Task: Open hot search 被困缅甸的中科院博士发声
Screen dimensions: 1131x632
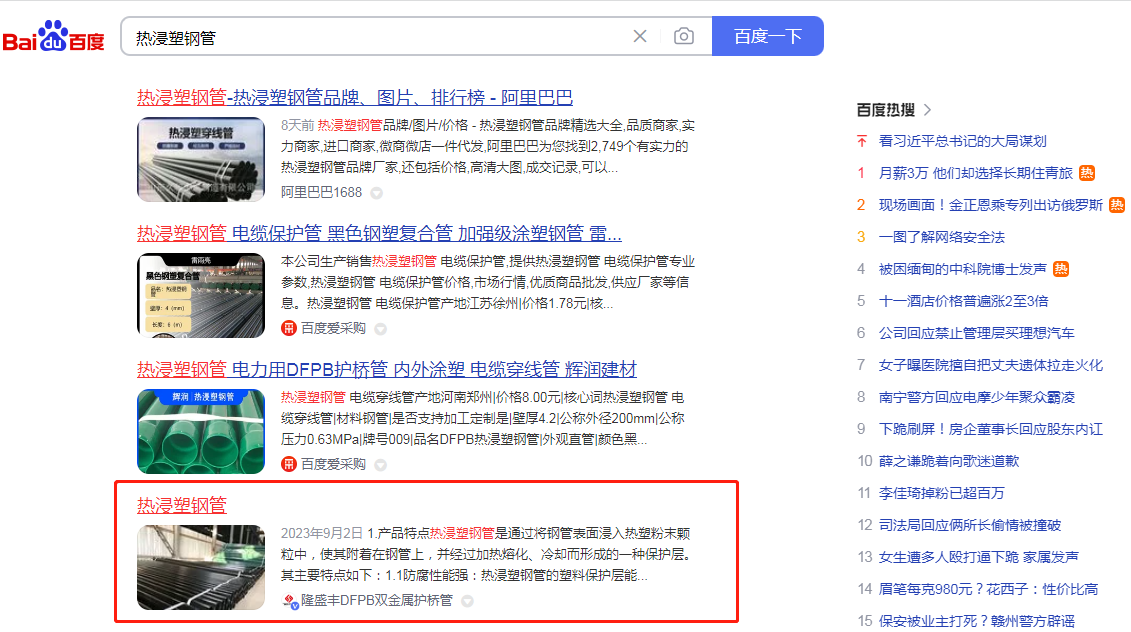Action: point(962,269)
